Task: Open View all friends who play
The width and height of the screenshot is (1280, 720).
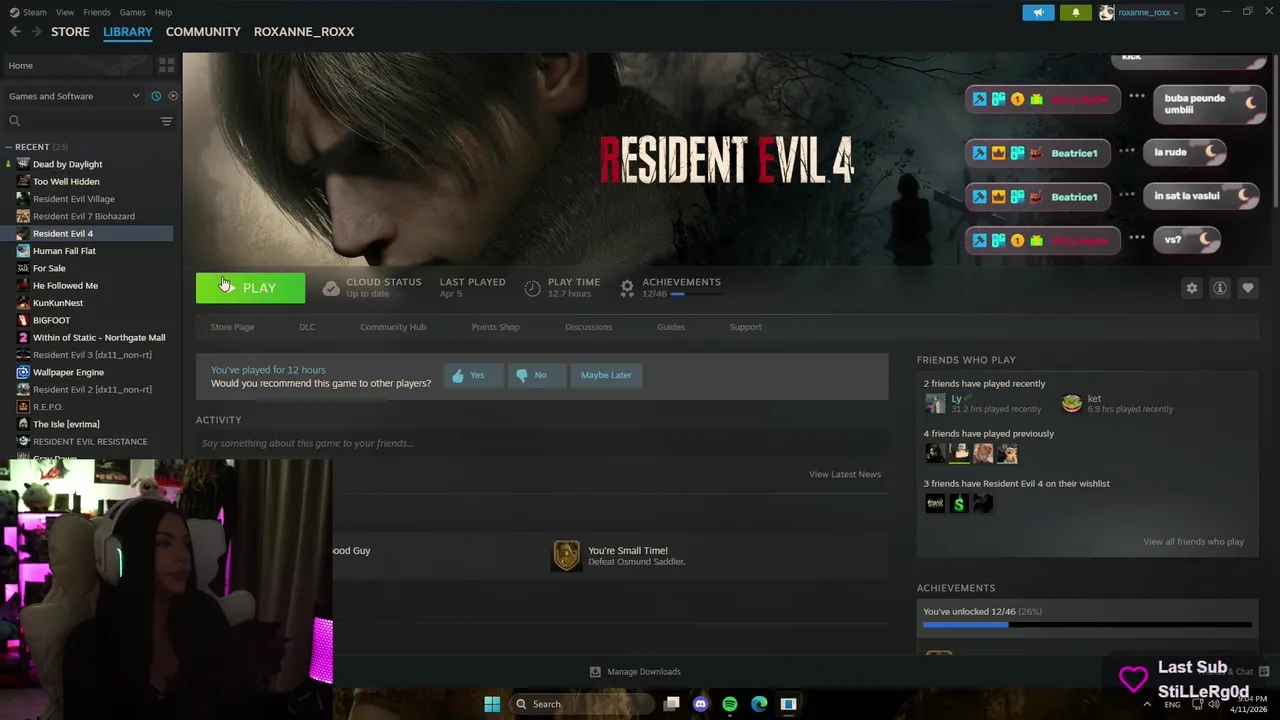Action: pos(1193,542)
